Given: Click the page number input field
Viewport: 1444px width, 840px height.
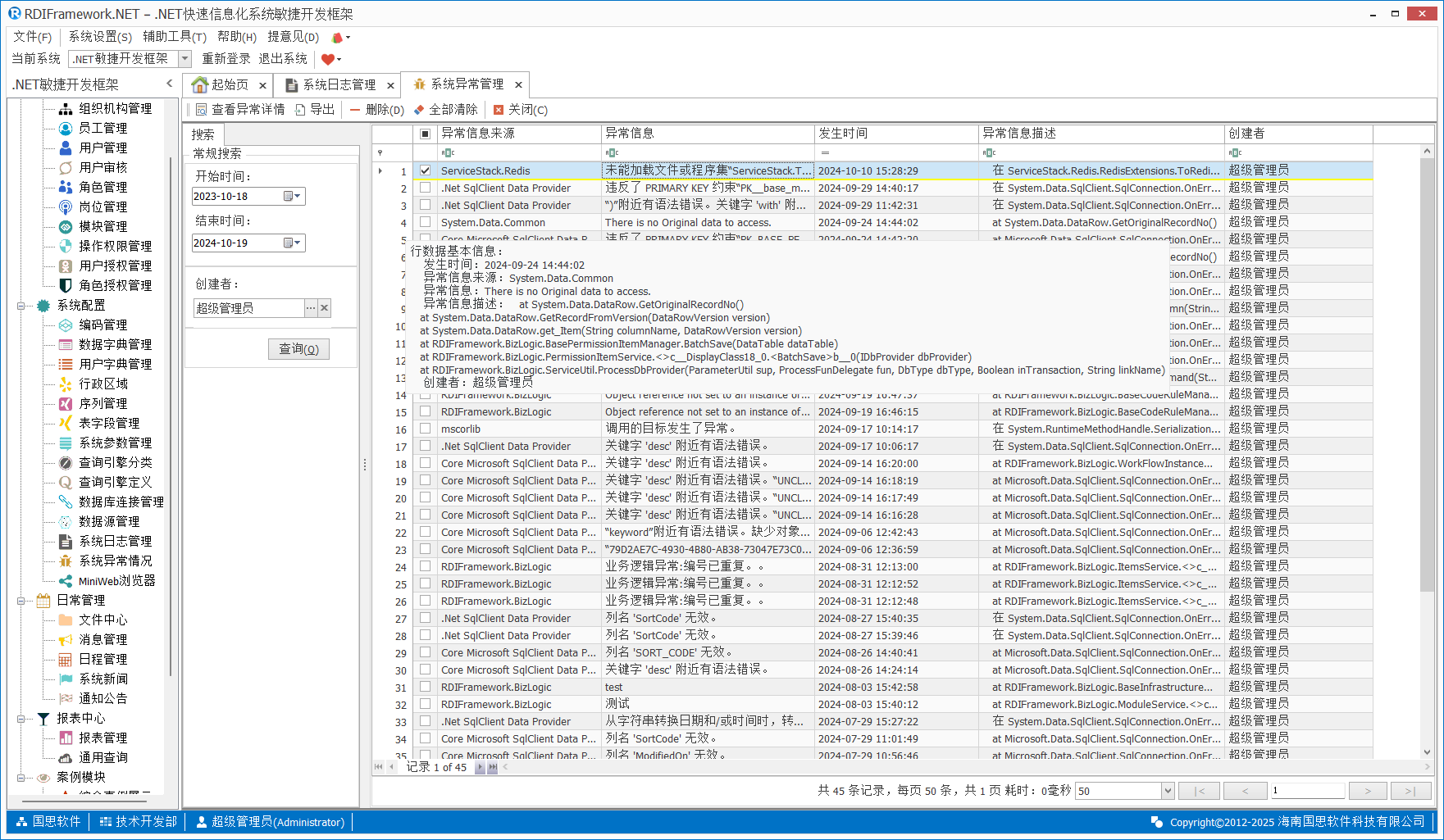Looking at the screenshot, I should (1306, 791).
